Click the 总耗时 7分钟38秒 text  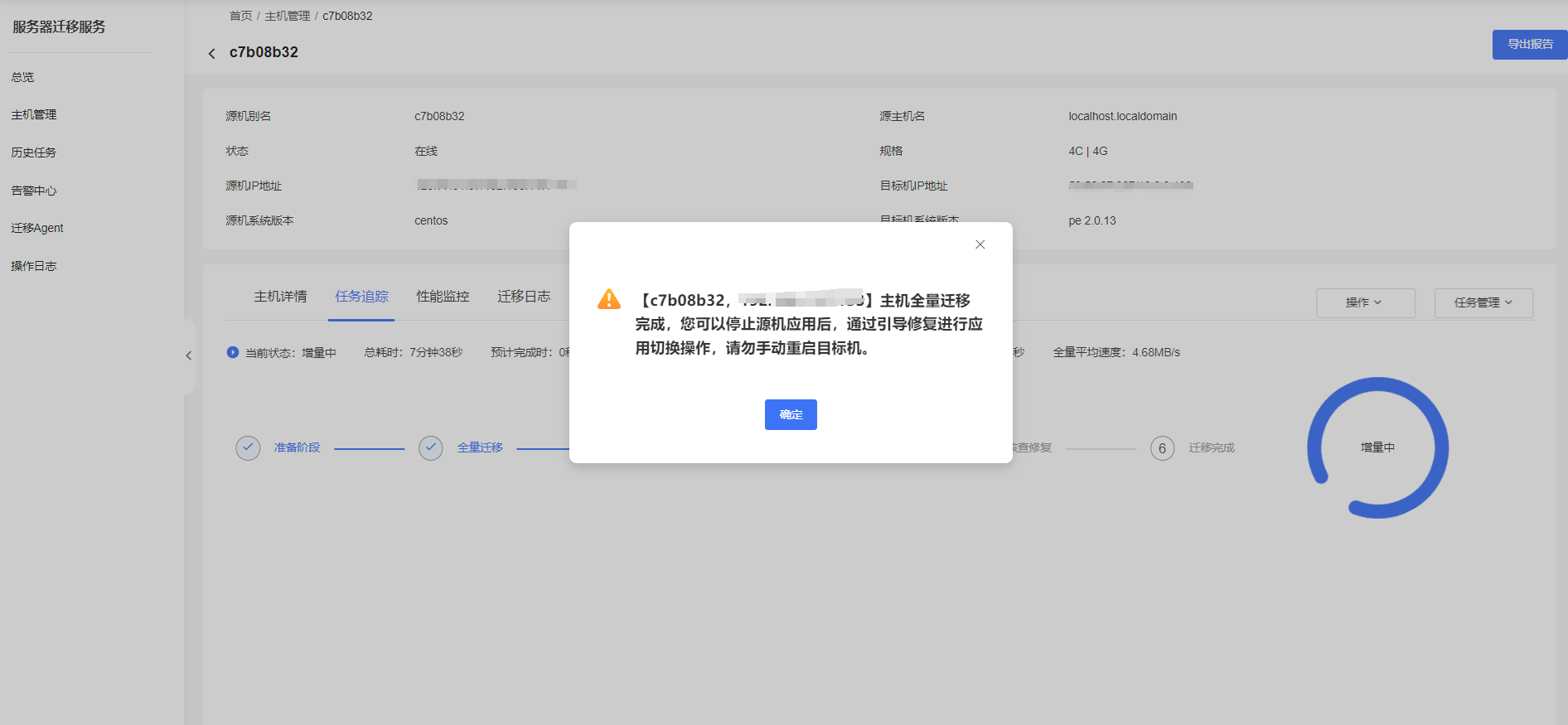click(414, 352)
